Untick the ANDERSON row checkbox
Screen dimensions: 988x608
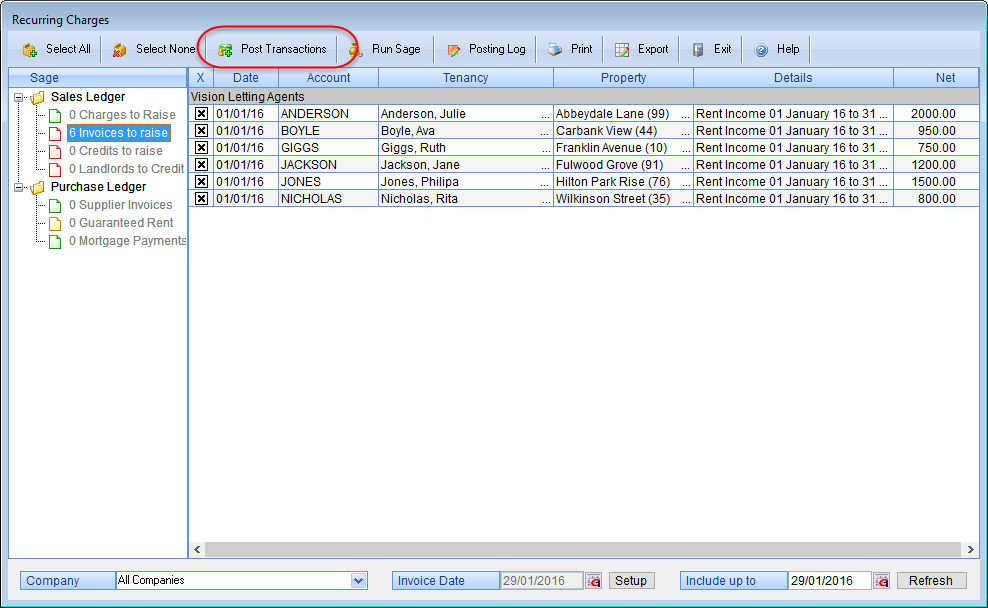[x=201, y=113]
